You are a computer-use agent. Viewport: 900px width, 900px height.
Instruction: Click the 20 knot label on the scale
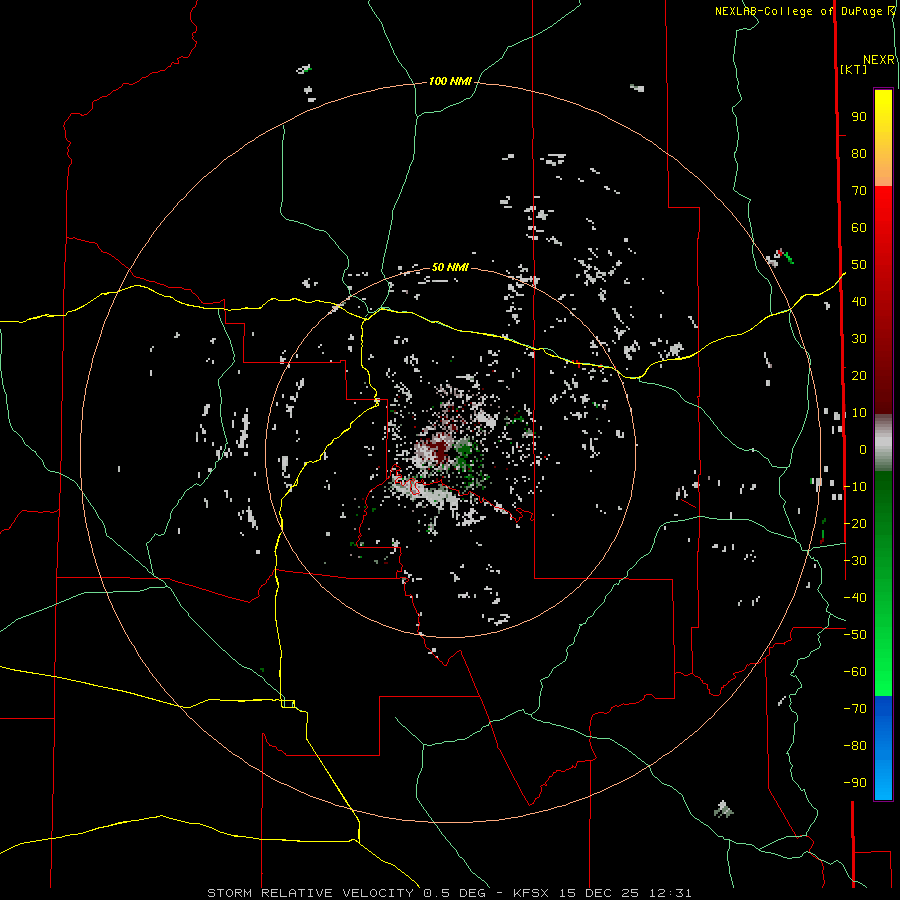pos(859,376)
